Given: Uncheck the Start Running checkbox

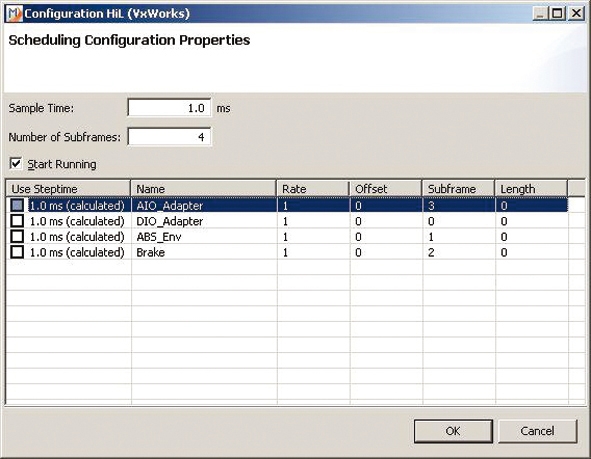Looking at the screenshot, I should pyautogui.click(x=16, y=164).
